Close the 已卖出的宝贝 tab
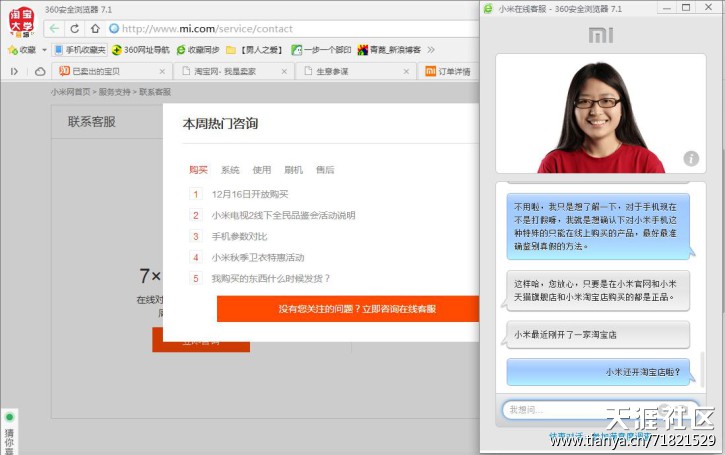Viewport: 725px width, 455px height. [162, 71]
